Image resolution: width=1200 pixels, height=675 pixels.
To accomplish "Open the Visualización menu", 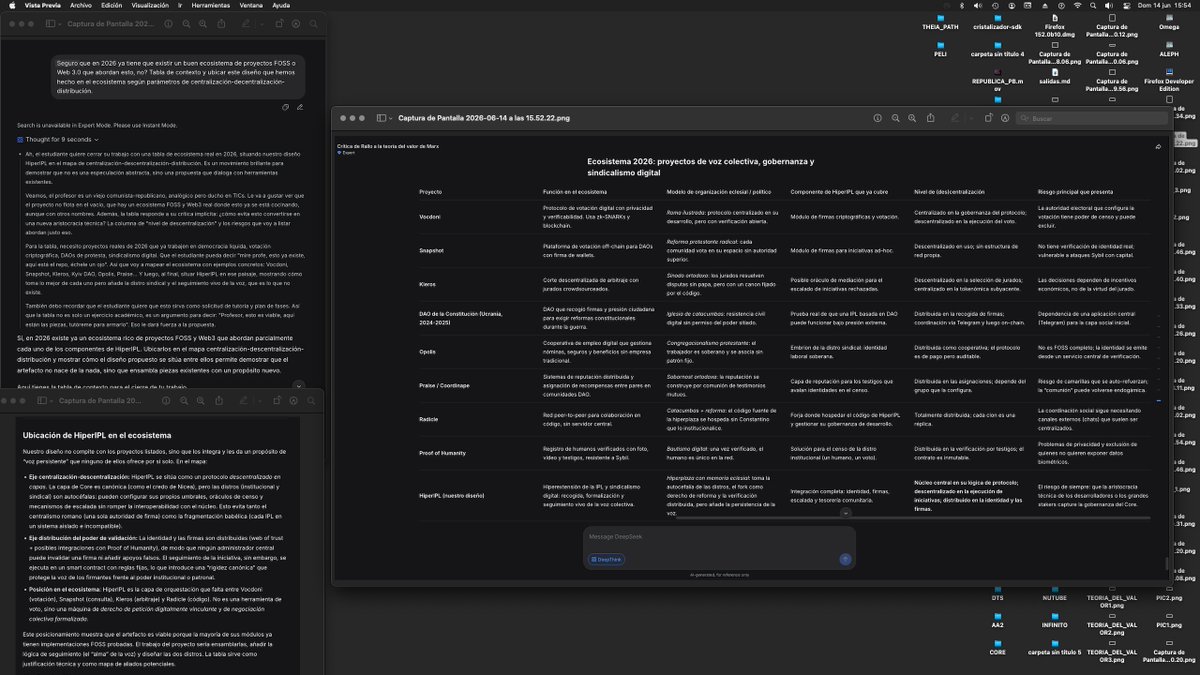I will pyautogui.click(x=150, y=5).
